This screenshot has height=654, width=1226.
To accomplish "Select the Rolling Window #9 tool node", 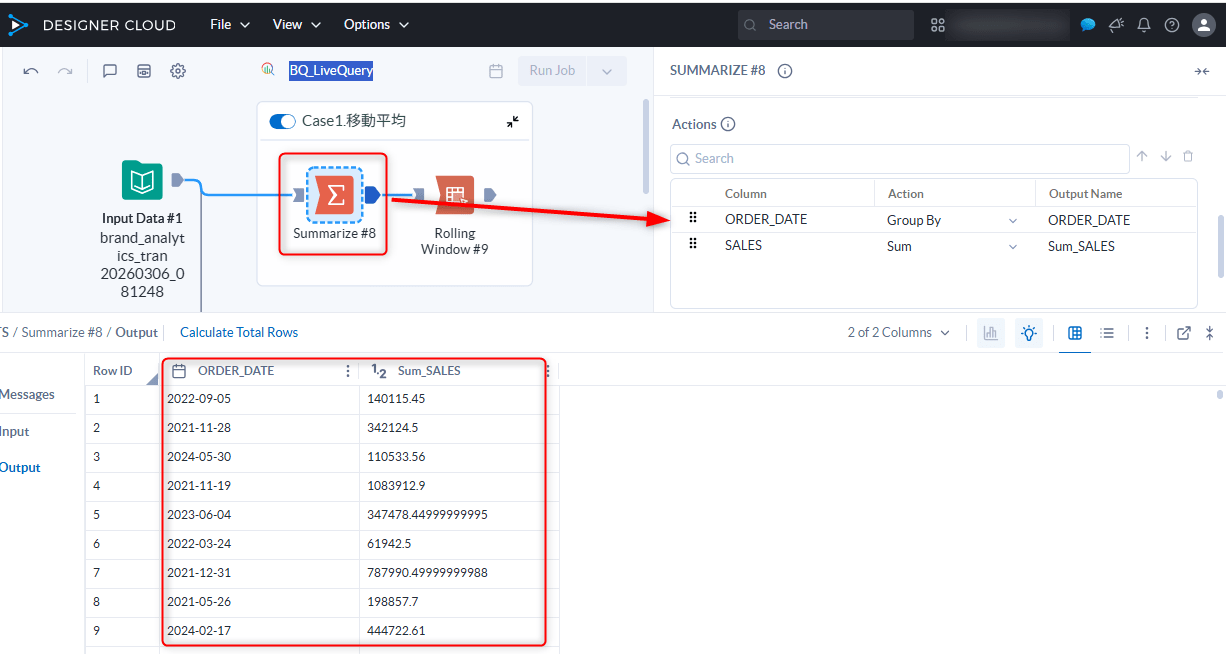I will pos(455,195).
